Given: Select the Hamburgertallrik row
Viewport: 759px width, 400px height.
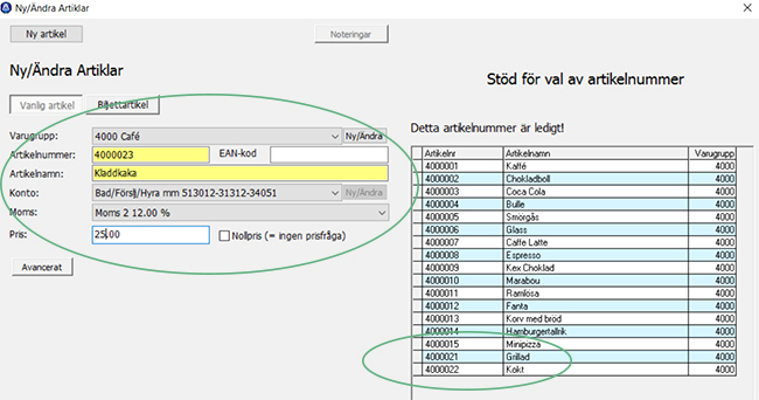Looking at the screenshot, I should 574,331.
